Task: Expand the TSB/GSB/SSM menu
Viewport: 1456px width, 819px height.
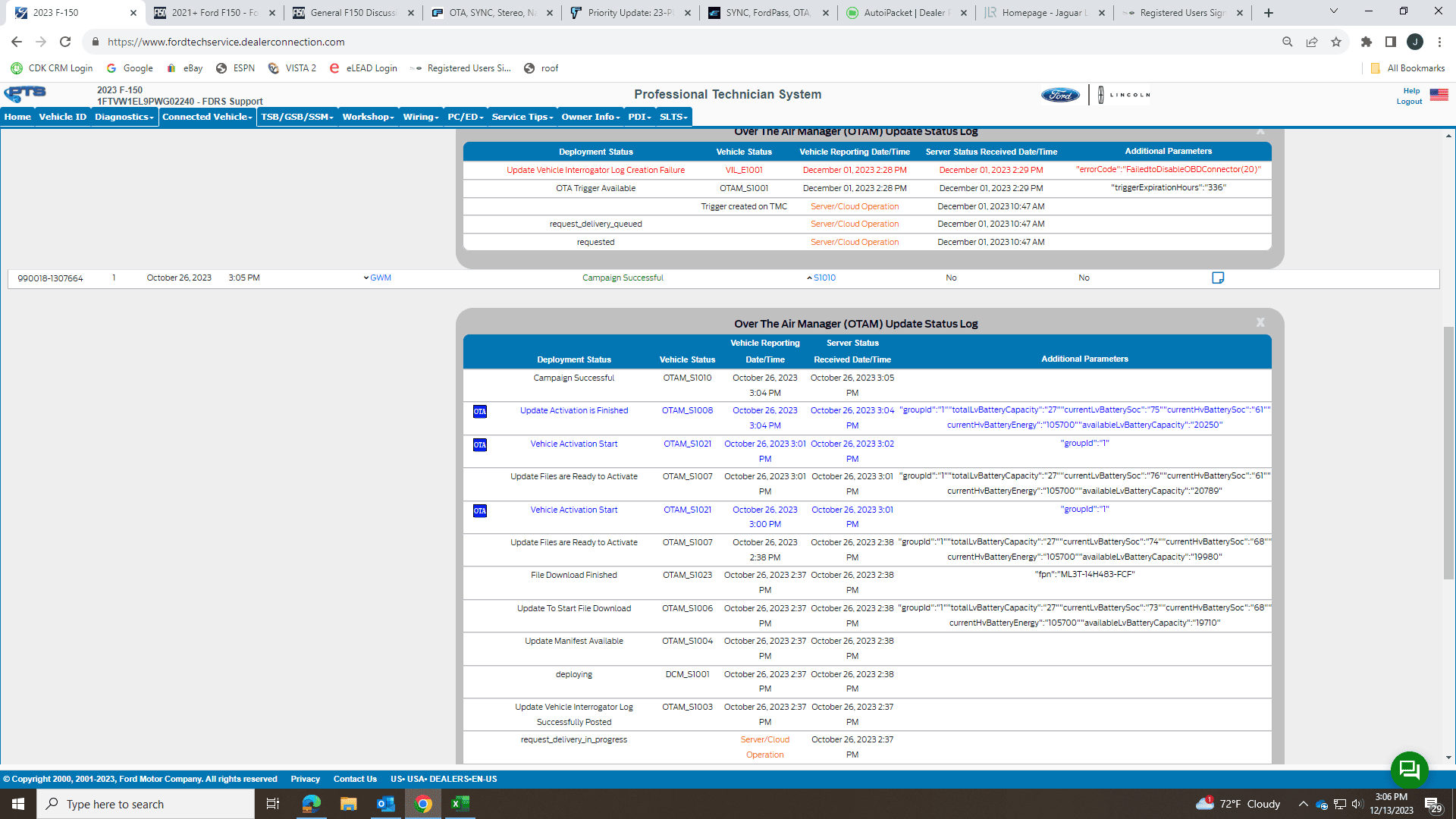Action: point(297,117)
